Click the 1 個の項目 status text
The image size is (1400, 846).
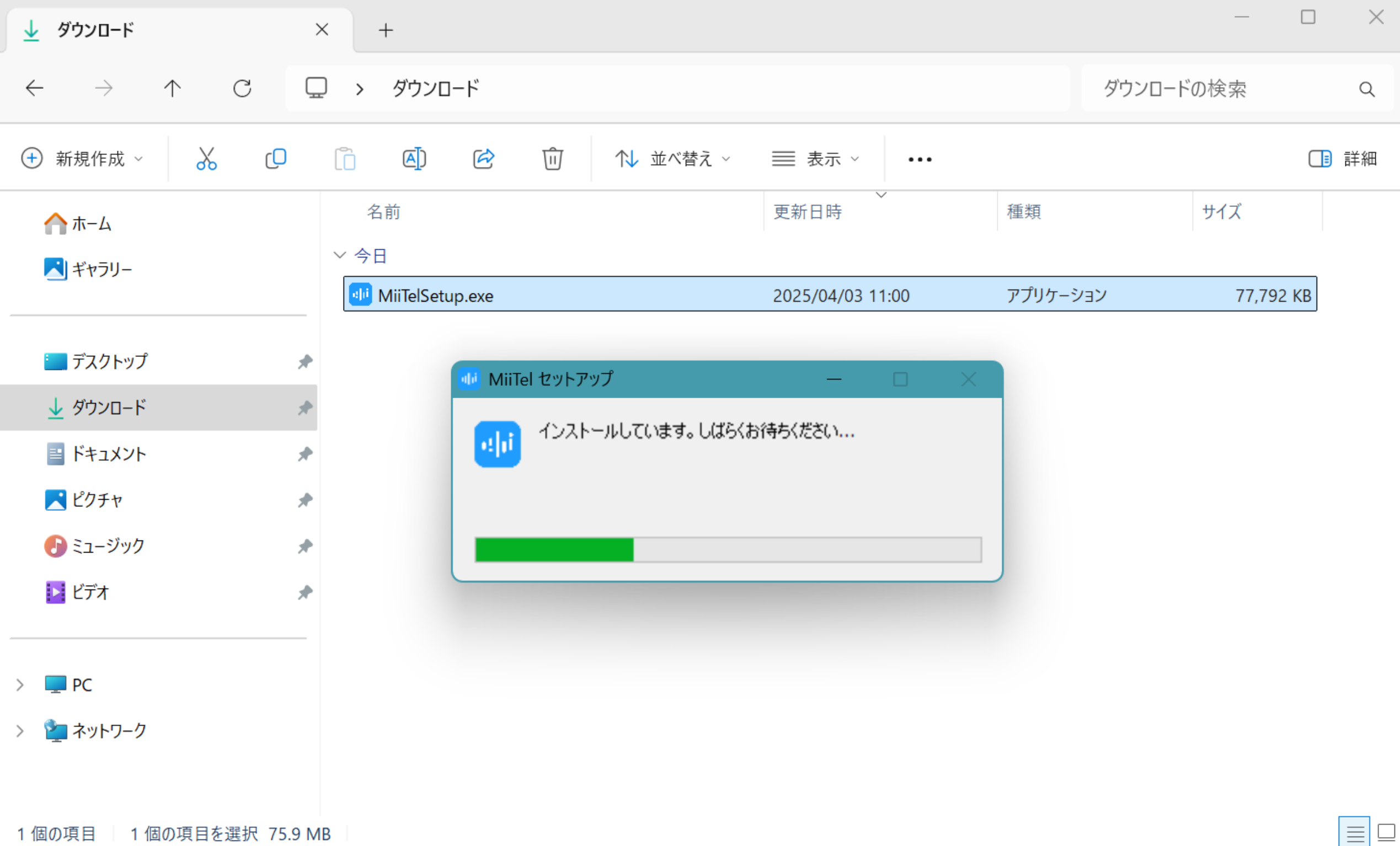coord(56,833)
